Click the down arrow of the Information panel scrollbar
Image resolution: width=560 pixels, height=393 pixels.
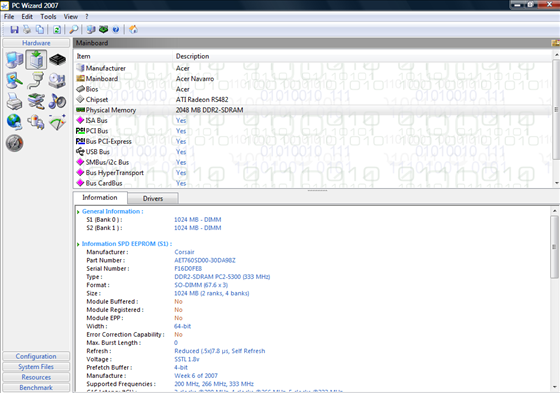554,387
